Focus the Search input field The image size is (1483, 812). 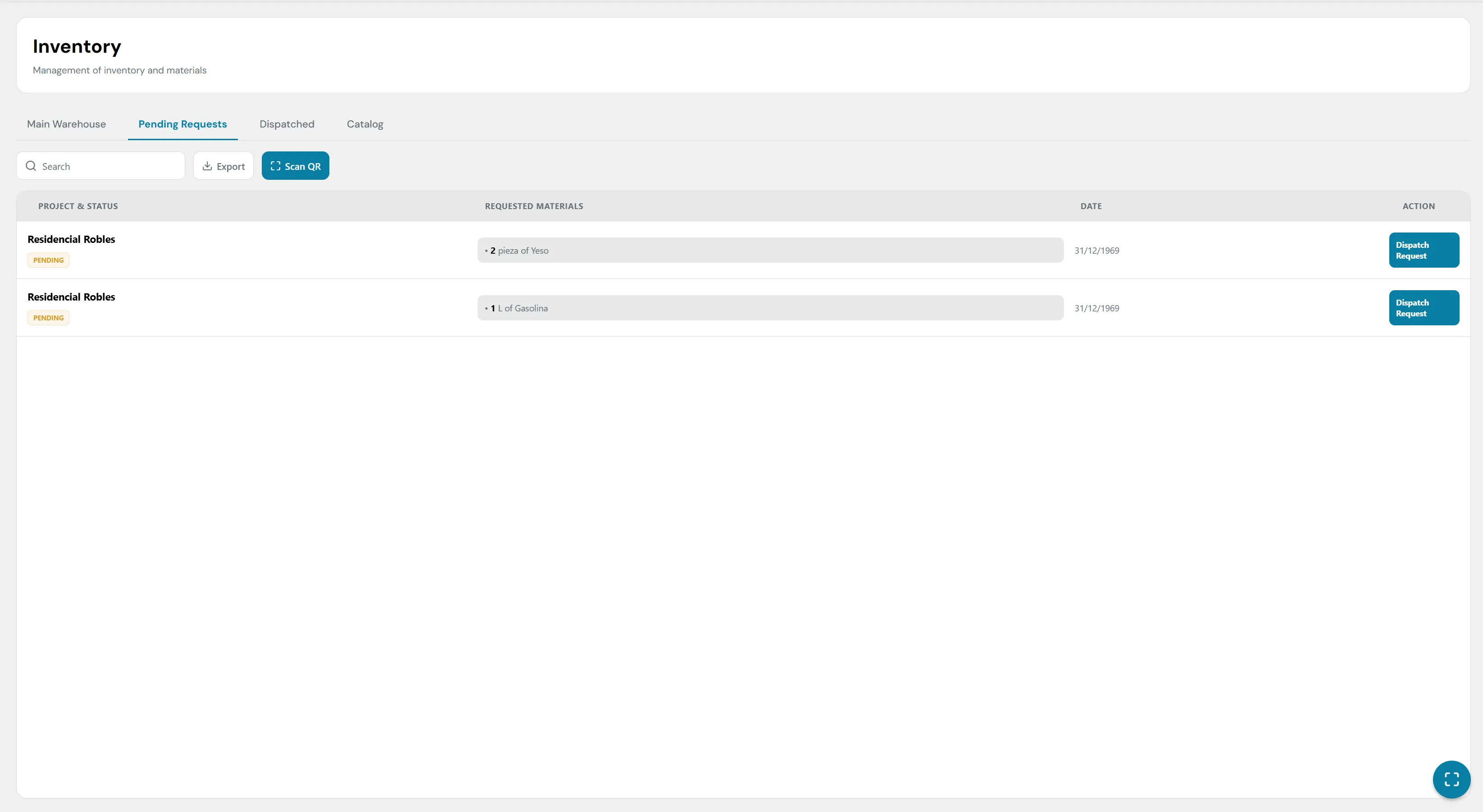click(101, 166)
